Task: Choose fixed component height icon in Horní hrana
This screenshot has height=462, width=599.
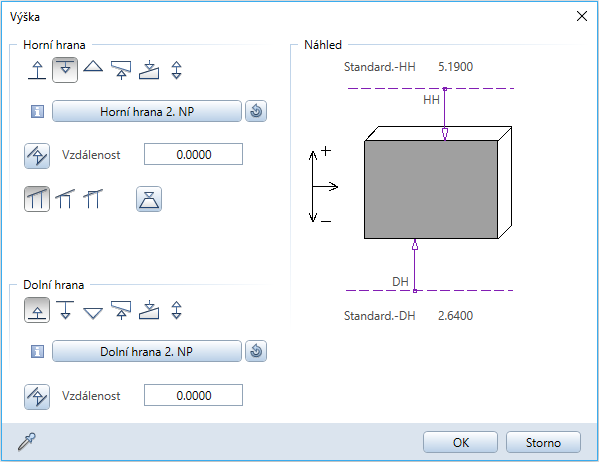Action: (x=176, y=70)
